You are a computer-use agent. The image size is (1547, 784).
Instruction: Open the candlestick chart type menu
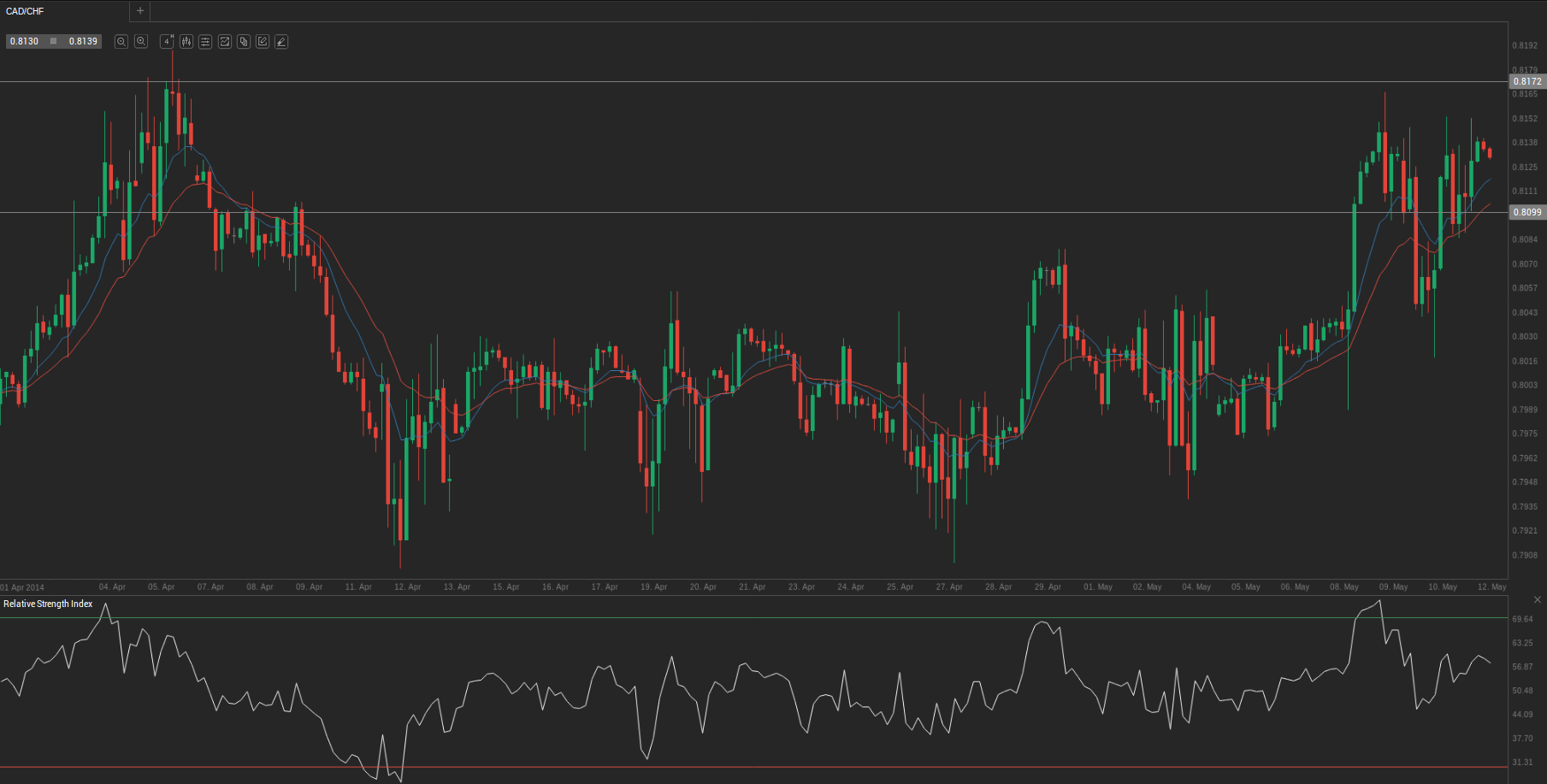click(186, 42)
